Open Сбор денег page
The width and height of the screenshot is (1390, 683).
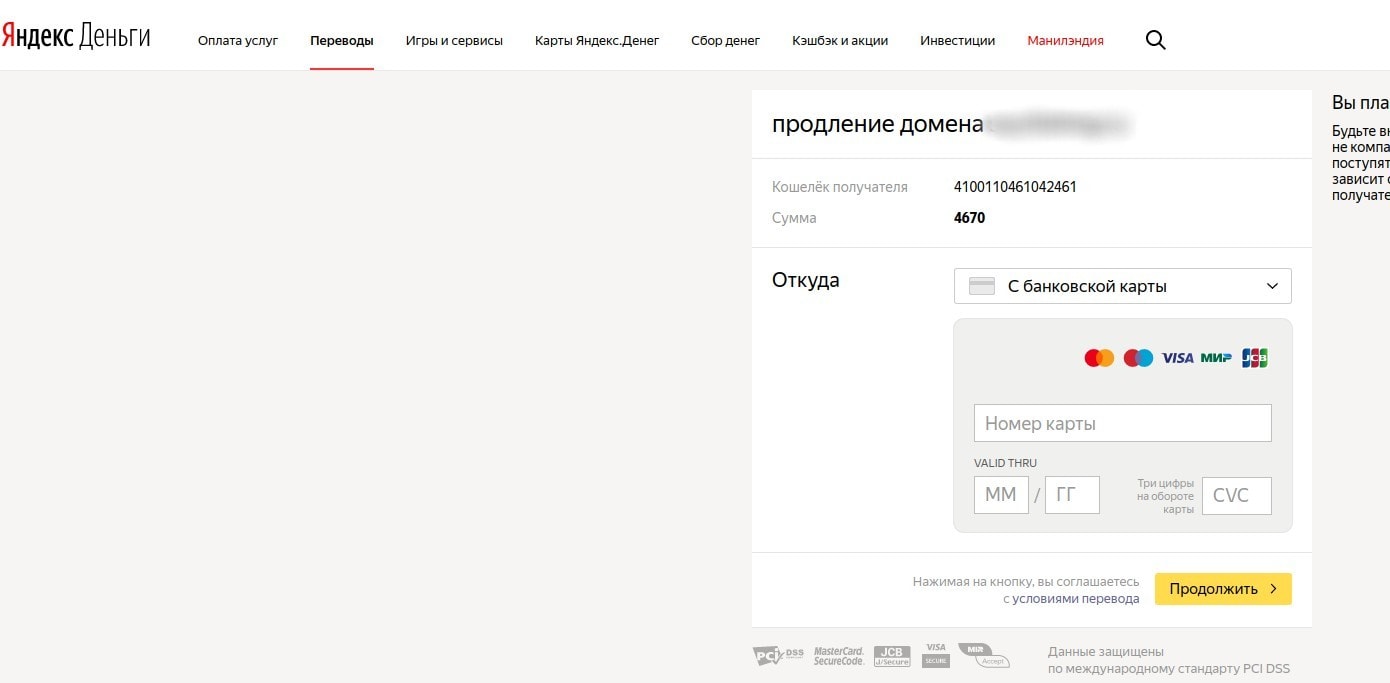tap(726, 41)
